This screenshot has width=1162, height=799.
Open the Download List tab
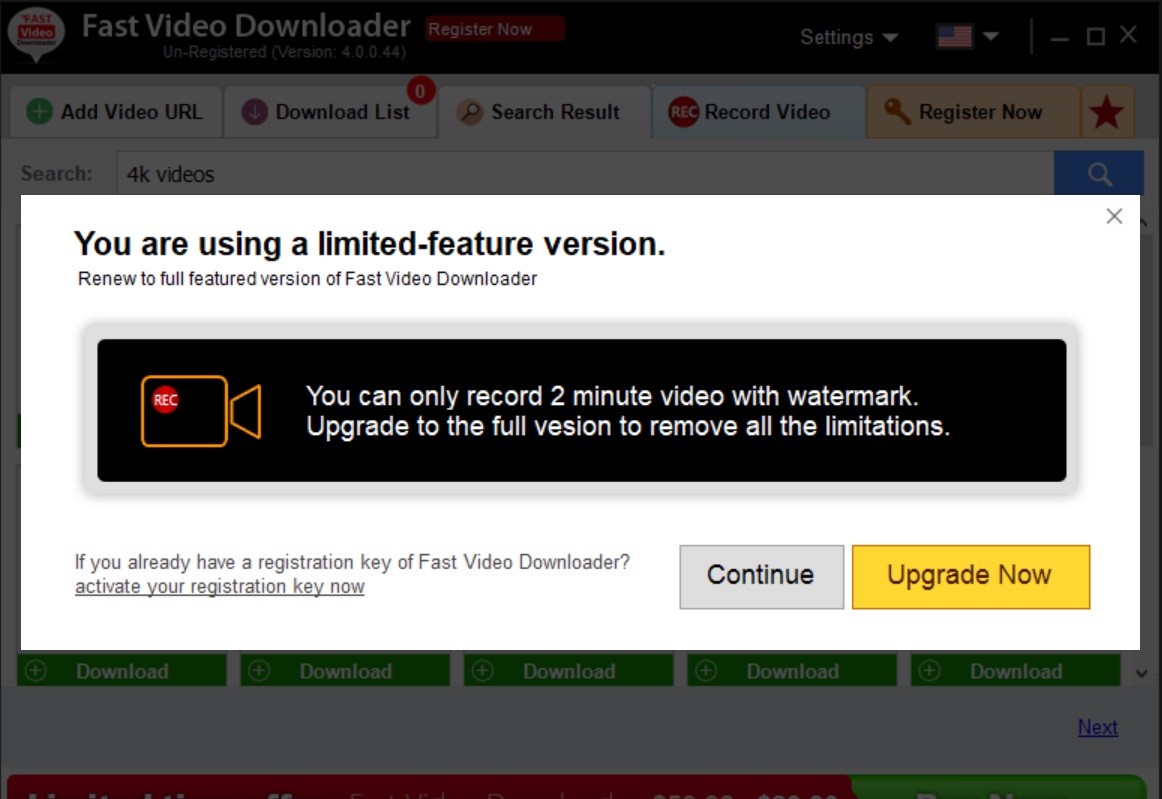(328, 112)
